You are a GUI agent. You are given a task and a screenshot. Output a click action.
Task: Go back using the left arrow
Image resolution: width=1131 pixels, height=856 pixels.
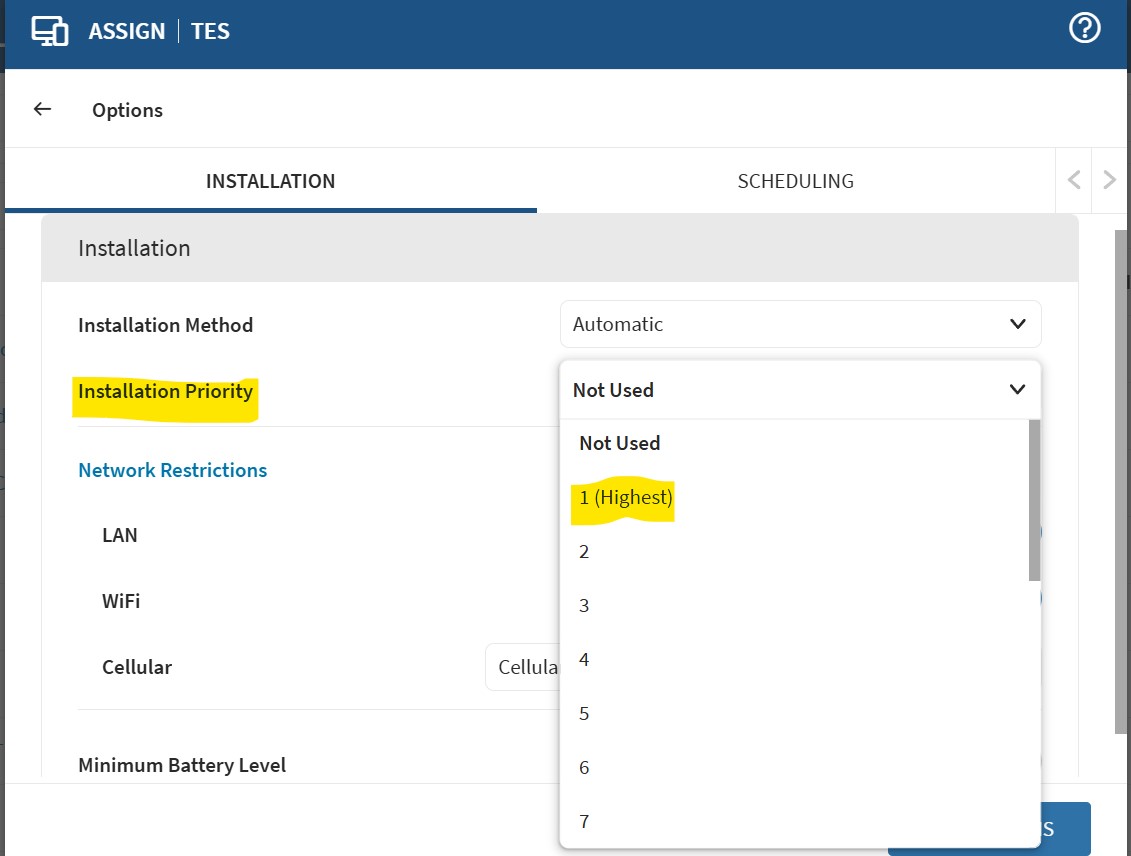(42, 109)
